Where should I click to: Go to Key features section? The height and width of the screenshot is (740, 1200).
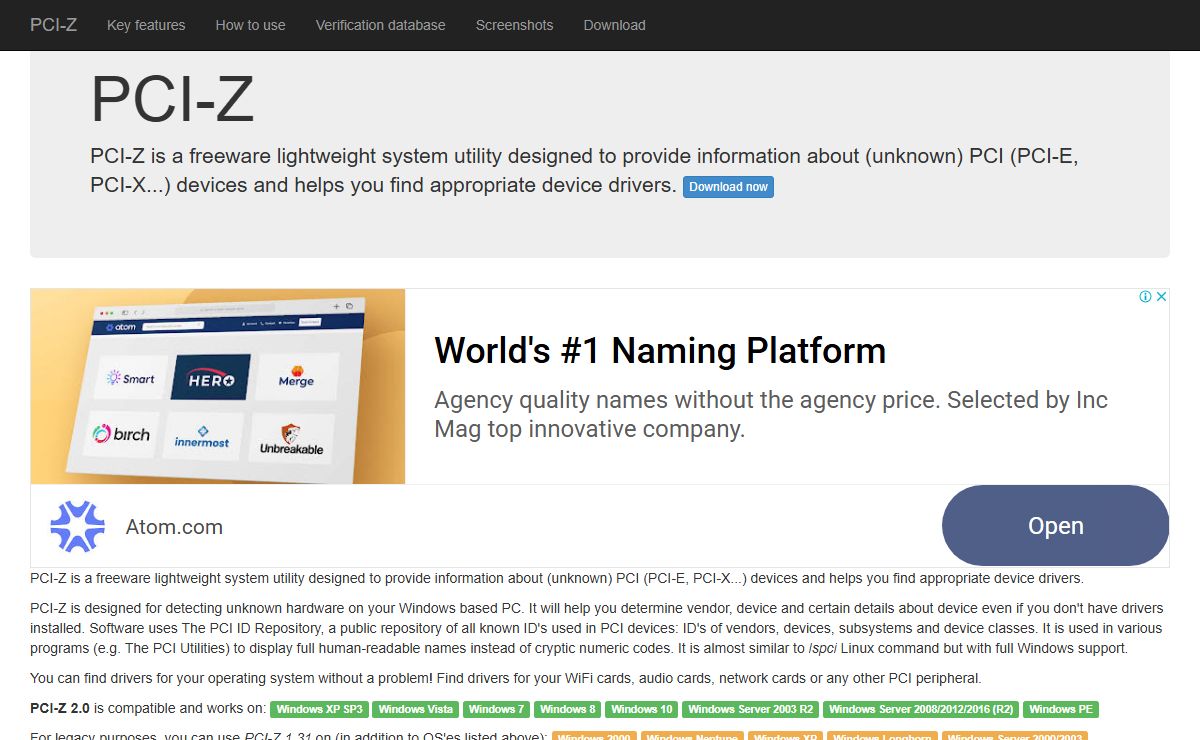pyautogui.click(x=146, y=25)
